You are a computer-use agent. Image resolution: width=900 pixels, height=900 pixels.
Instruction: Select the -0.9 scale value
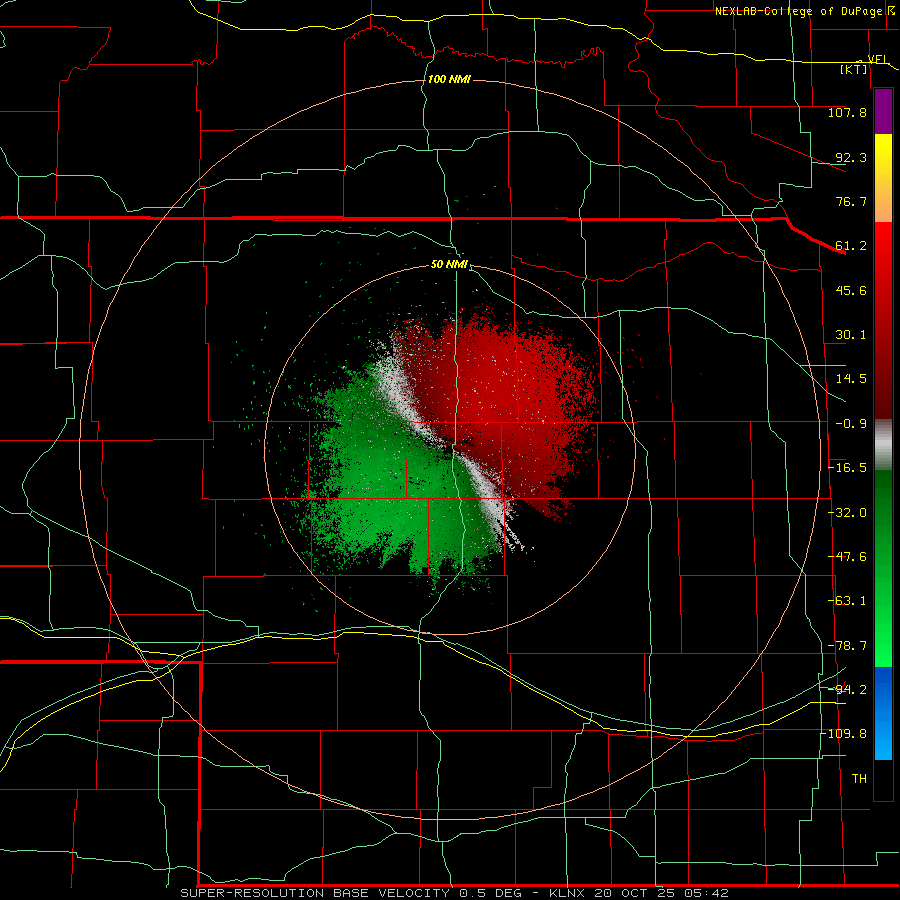[x=851, y=424]
